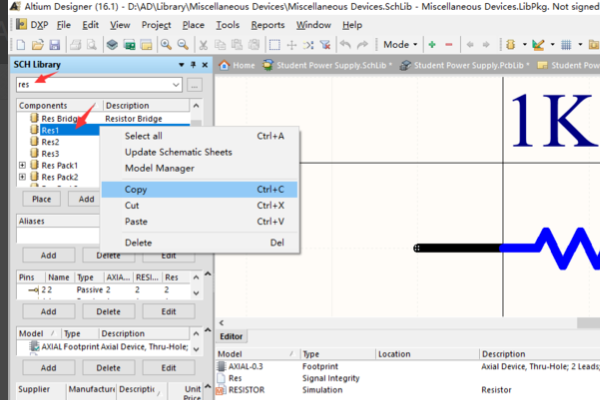600x400 pixels.
Task: Click the Redo arrow in toolbar
Action: click(364, 45)
